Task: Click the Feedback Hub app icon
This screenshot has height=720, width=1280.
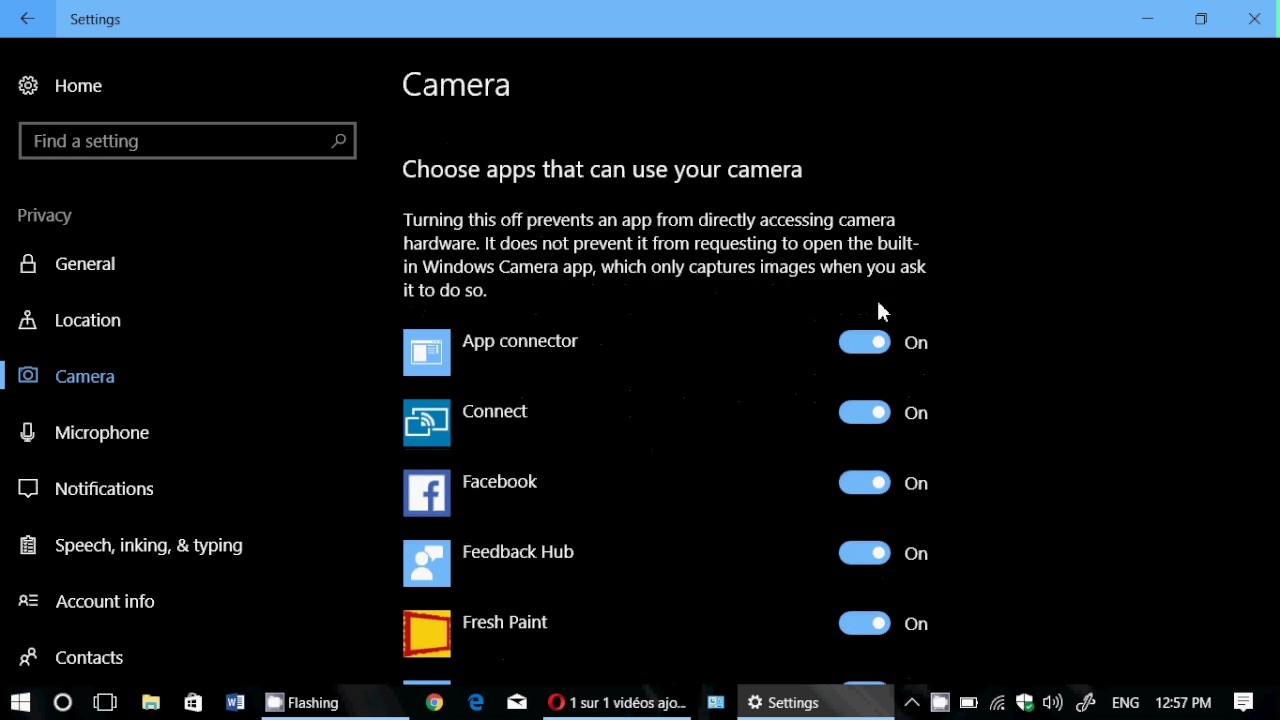Action: point(427,563)
